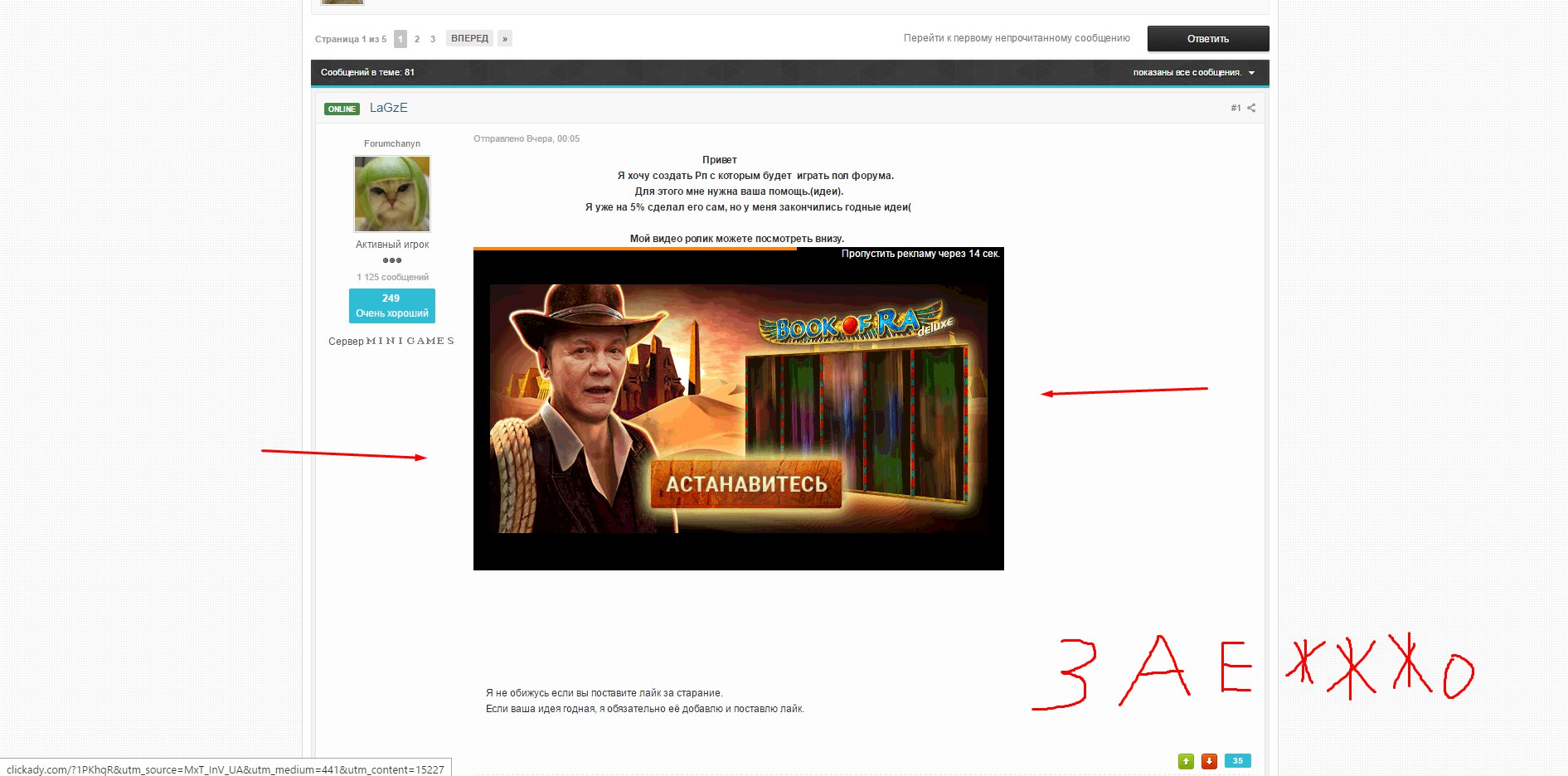Open the Страница 1 из 5 page jump

351,39
